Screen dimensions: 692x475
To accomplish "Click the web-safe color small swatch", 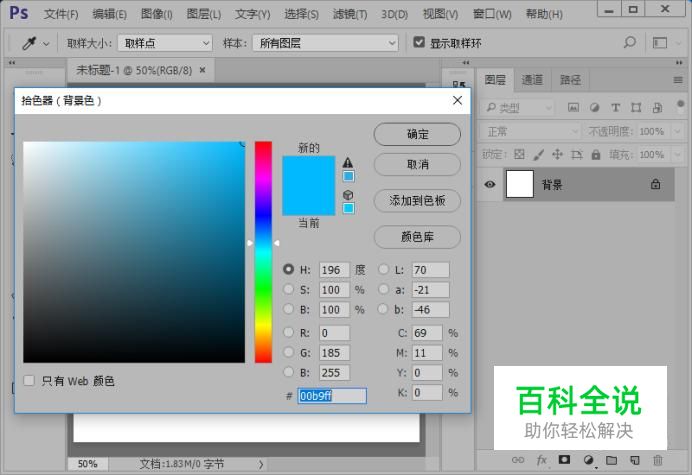I will click(x=348, y=208).
